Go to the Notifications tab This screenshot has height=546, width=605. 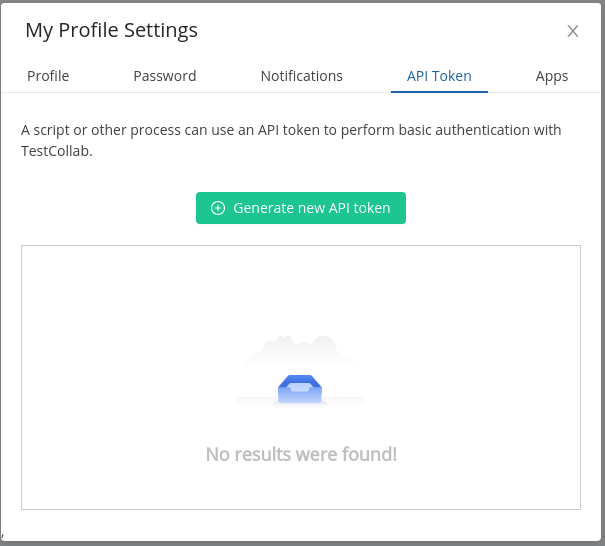(302, 76)
